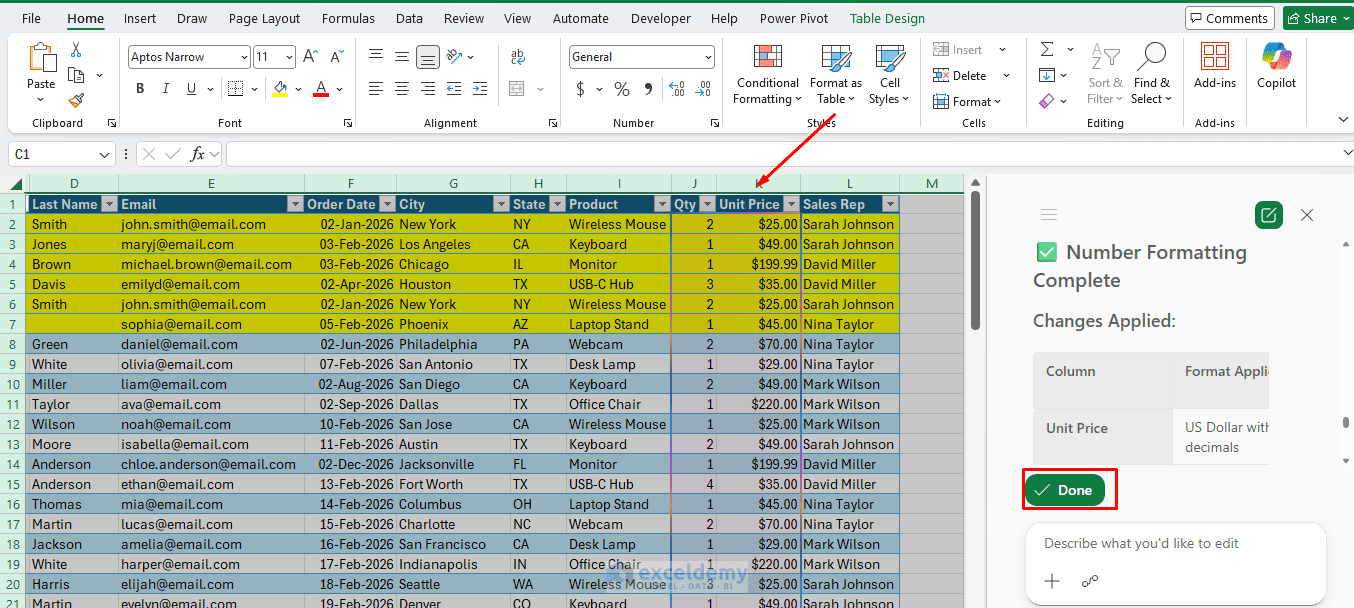Open the Find & Select menu
This screenshot has height=608, width=1354.
click(1152, 74)
